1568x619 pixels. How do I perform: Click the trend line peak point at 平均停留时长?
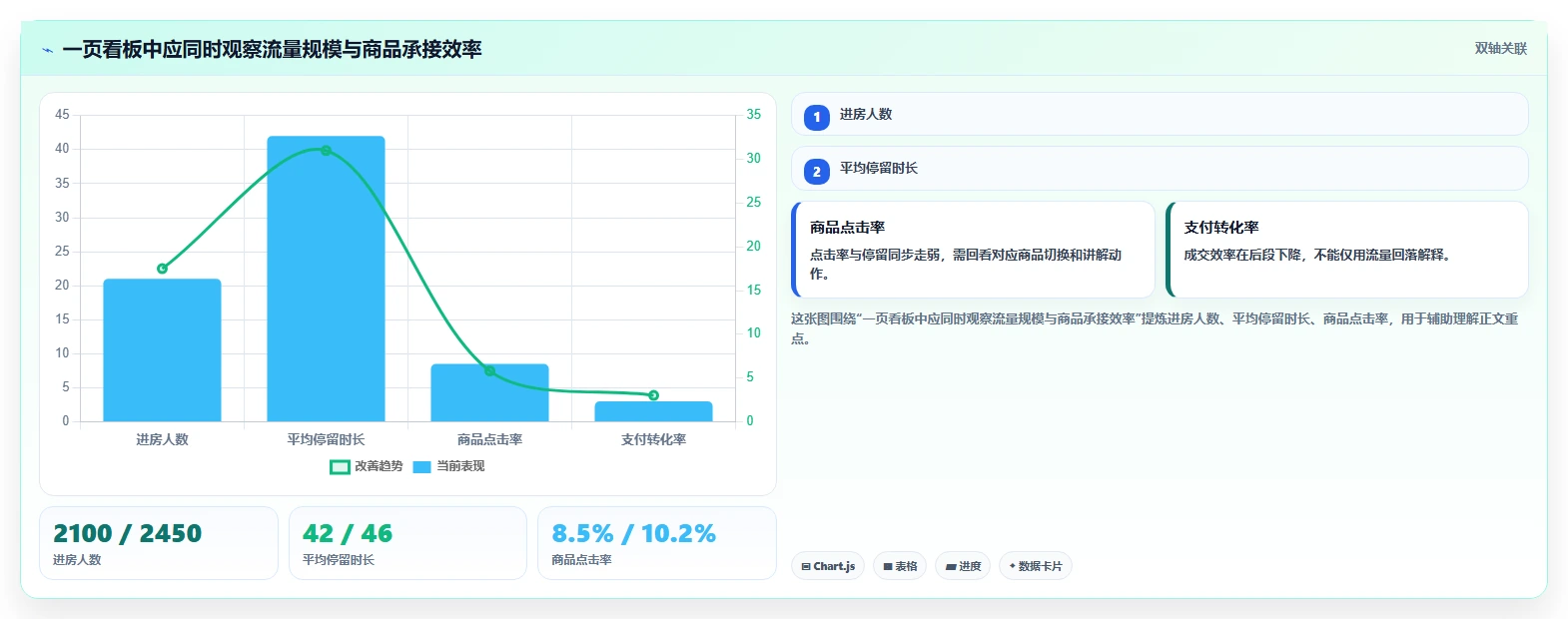click(326, 151)
